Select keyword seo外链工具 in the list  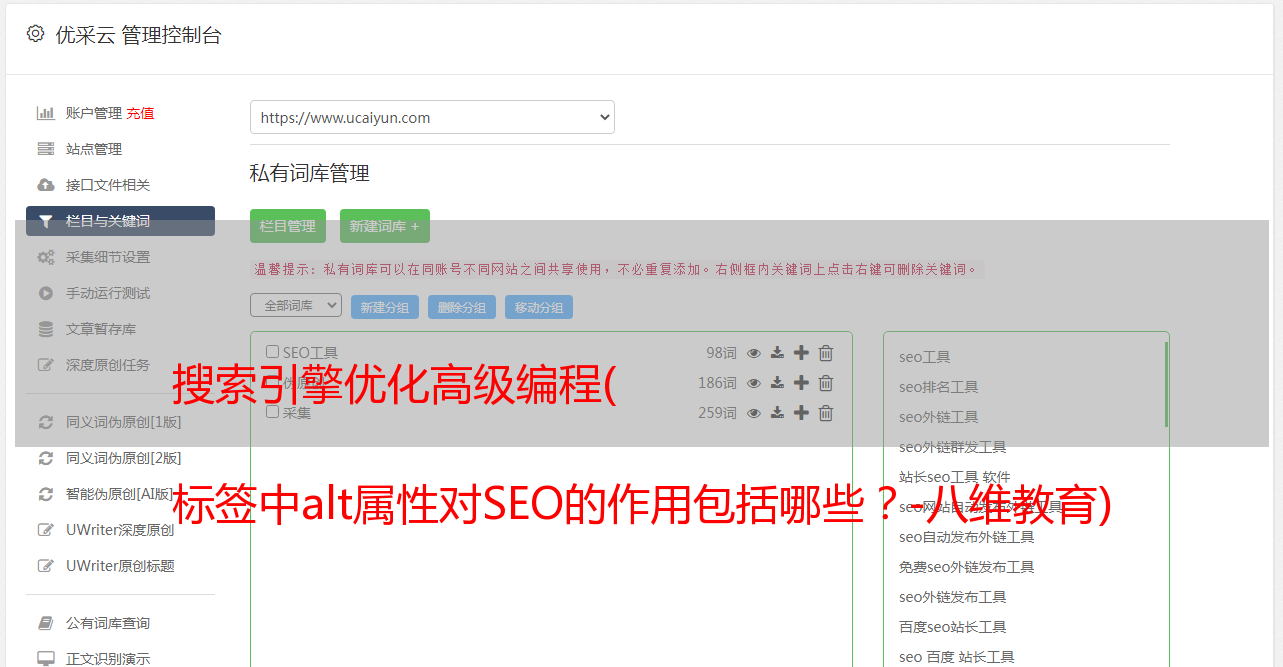point(938,417)
